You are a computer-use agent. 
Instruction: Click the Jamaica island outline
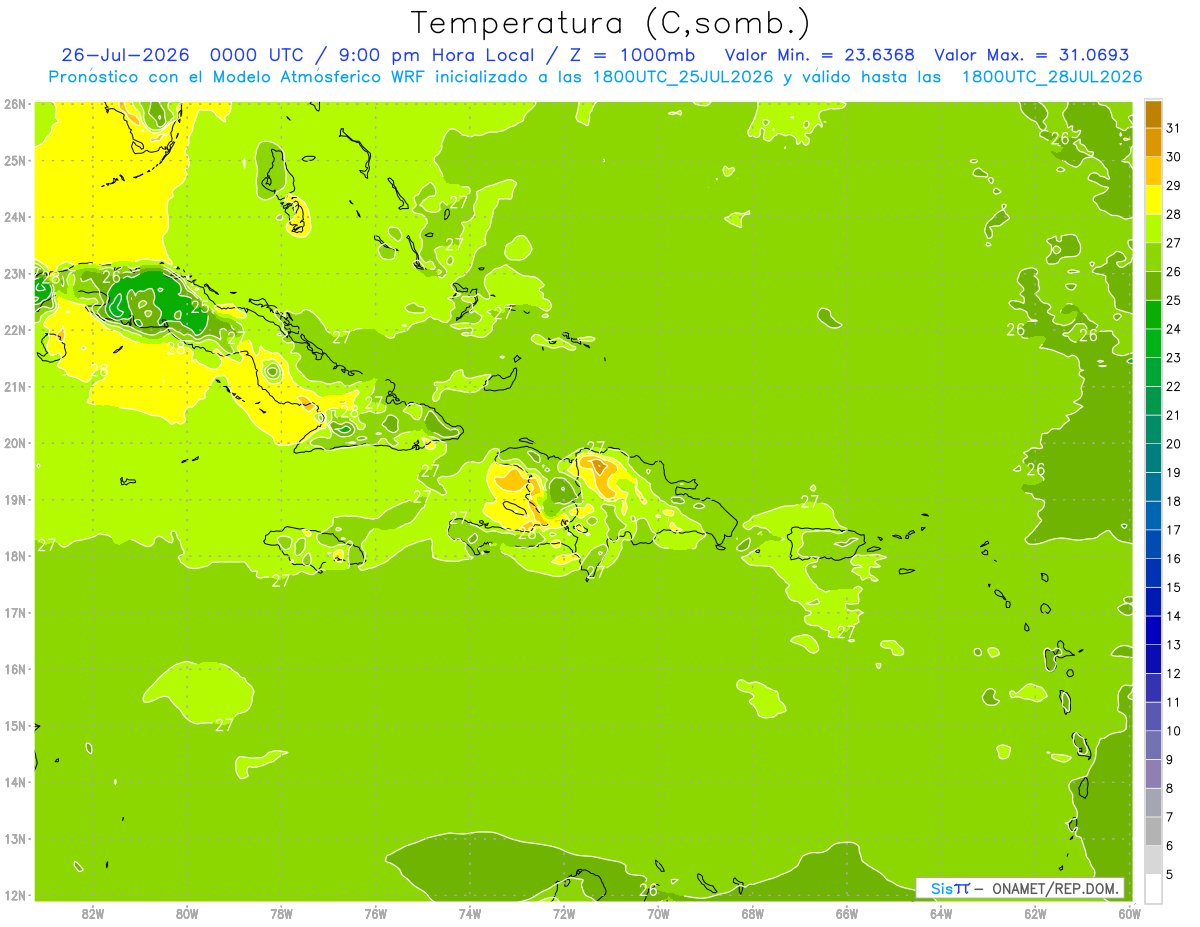313,549
